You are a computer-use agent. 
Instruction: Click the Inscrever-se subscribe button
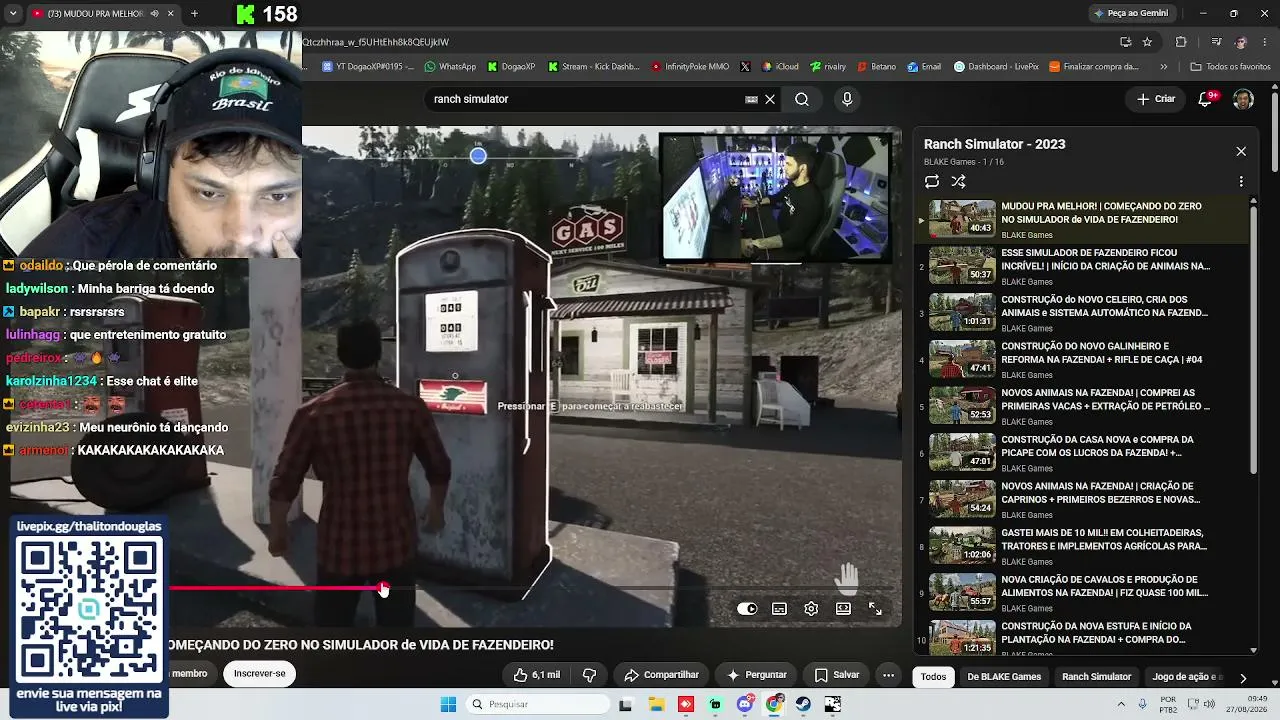click(x=259, y=674)
